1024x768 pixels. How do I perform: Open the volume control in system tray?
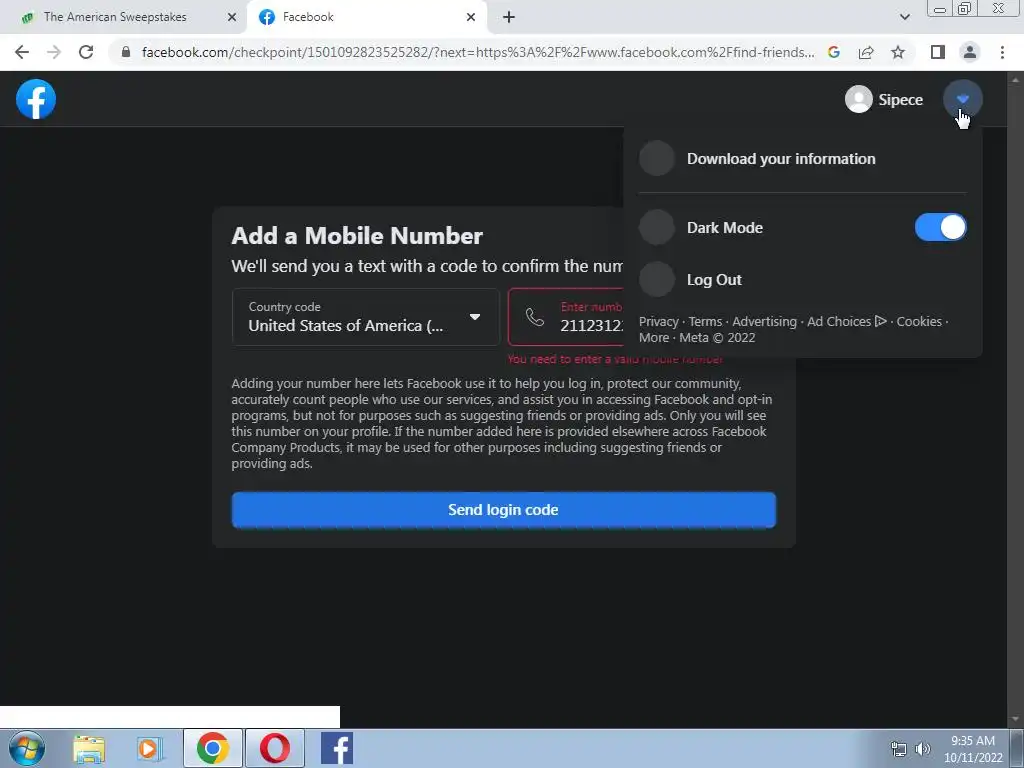coord(923,749)
